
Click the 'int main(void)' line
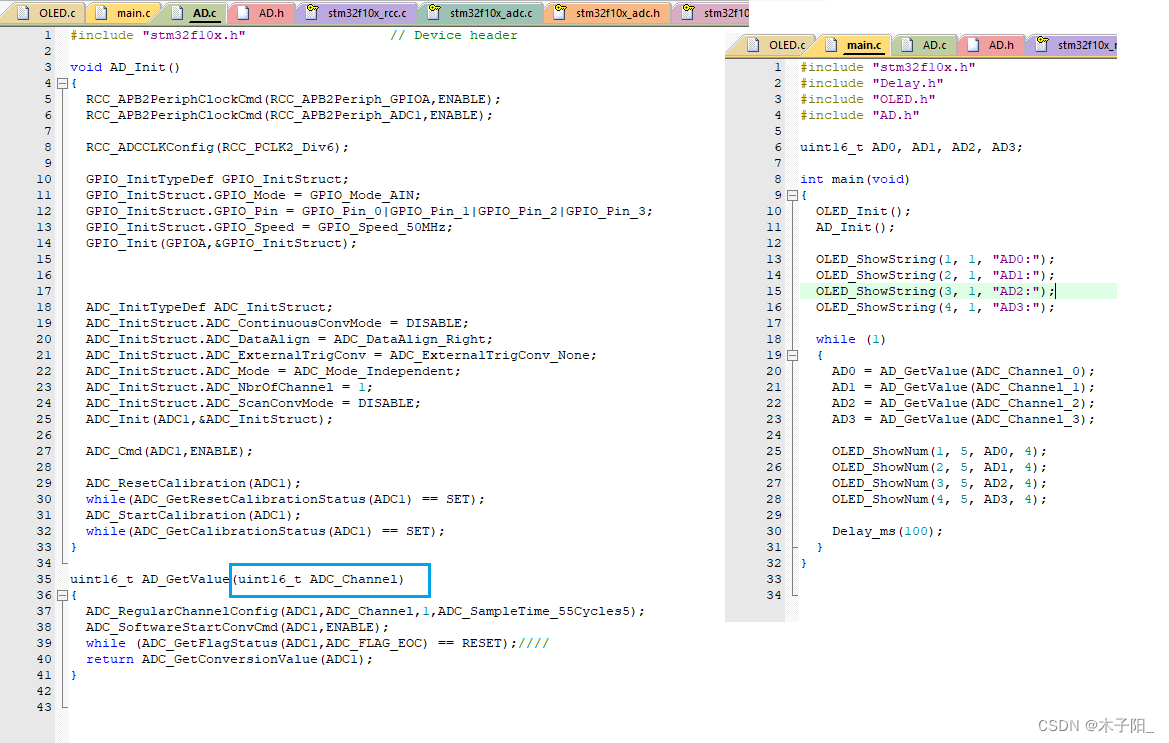[855, 180]
